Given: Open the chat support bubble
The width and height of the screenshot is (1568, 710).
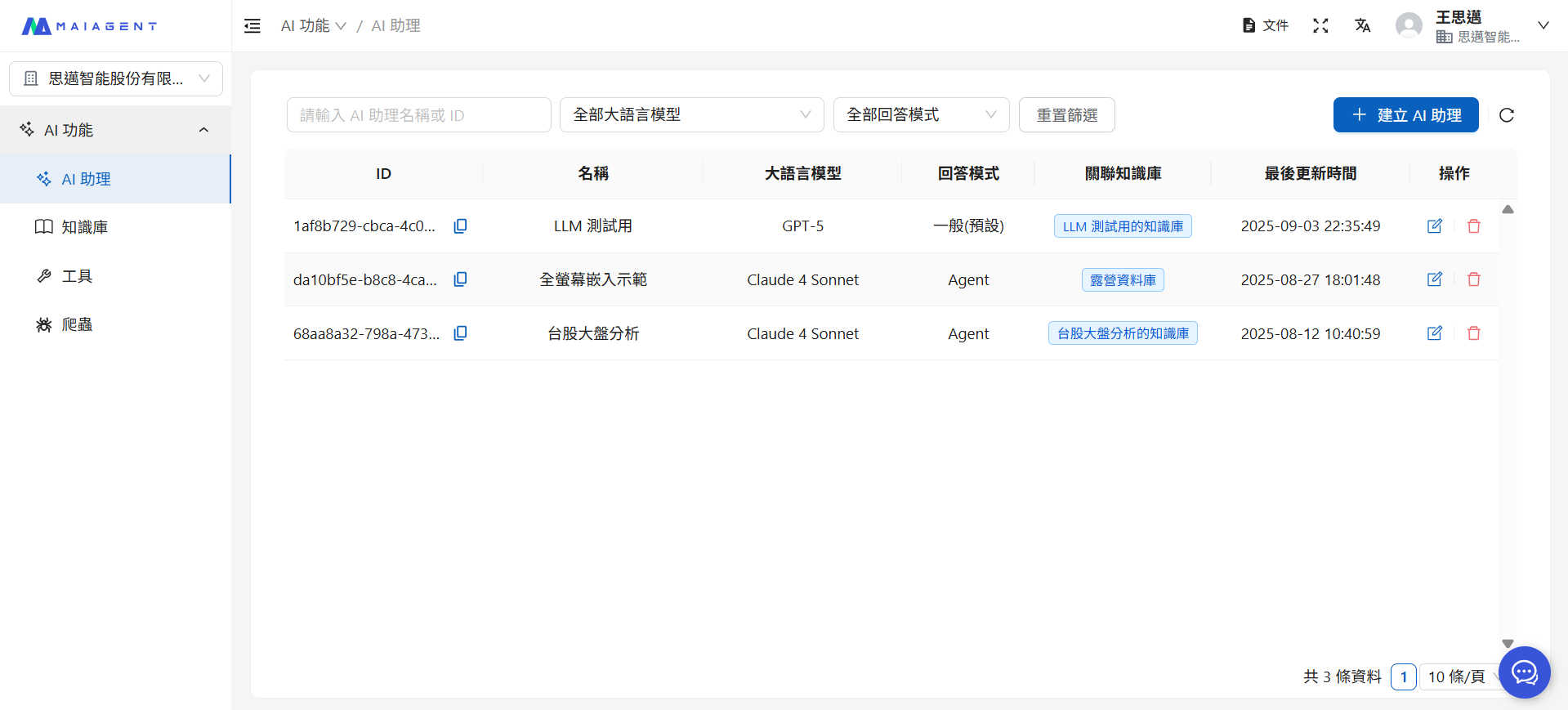Looking at the screenshot, I should (1524, 672).
